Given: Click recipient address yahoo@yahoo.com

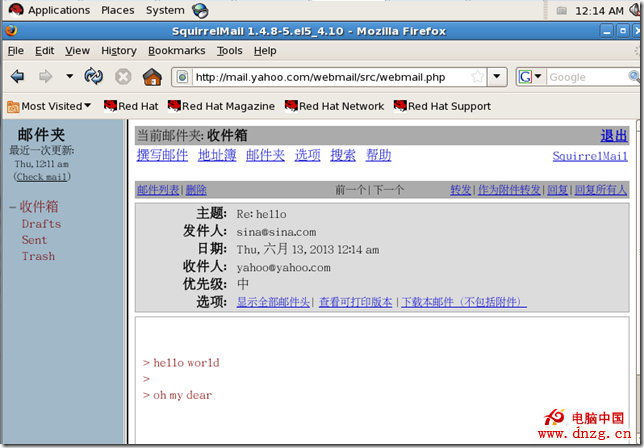Looking at the screenshot, I should 283,268.
